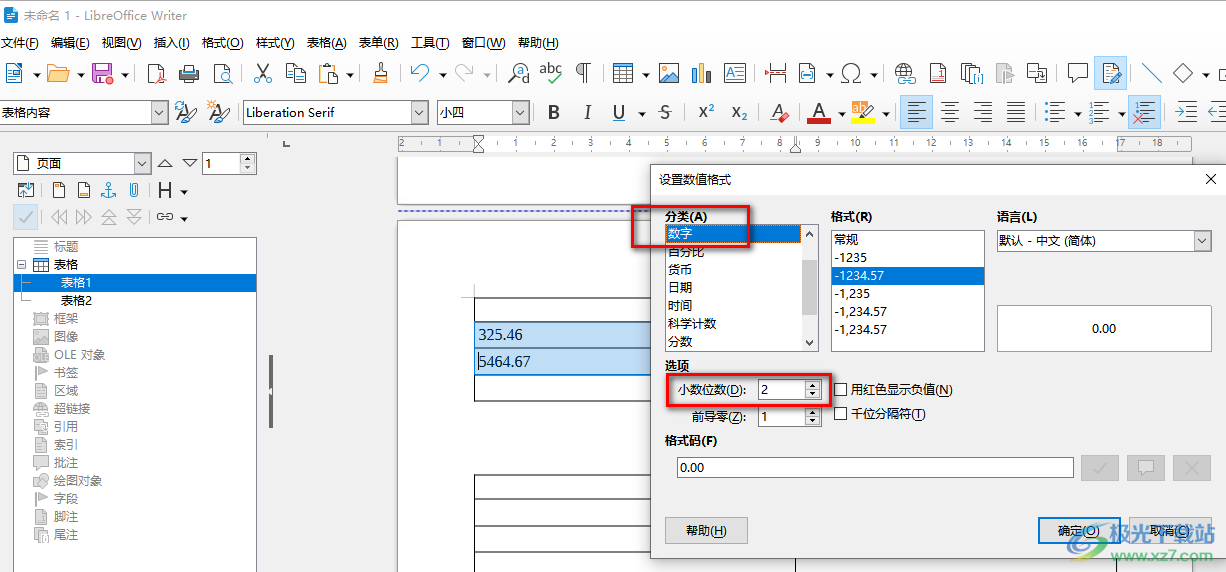Viewport: 1226px width, 572px height.
Task: Toggle Bold formatting
Action: (554, 113)
